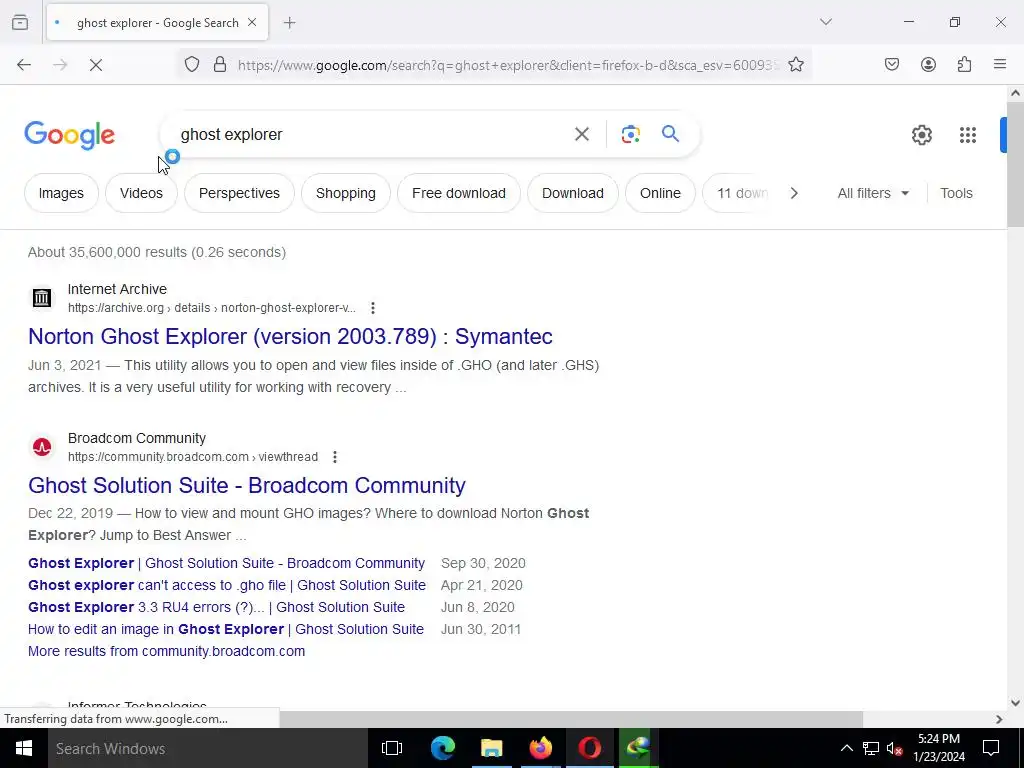
Task: Apply the Download chip
Action: [x=573, y=193]
